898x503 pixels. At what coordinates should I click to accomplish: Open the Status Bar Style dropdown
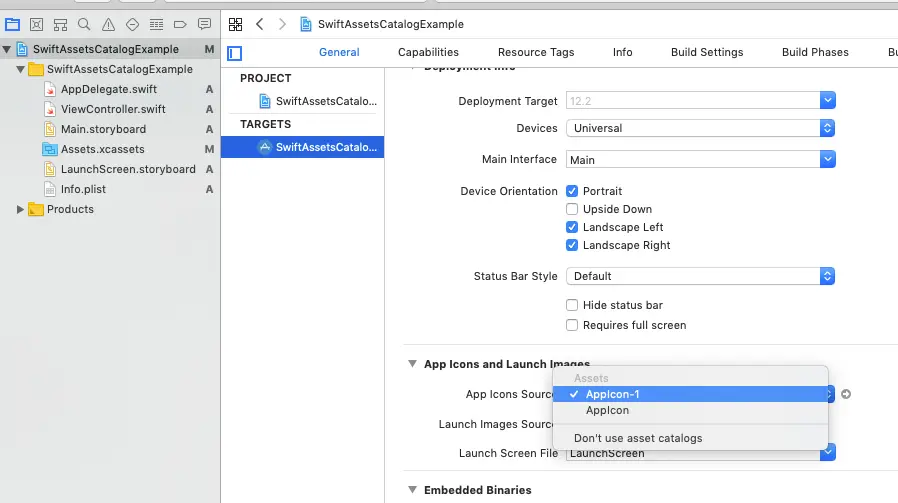(x=700, y=276)
